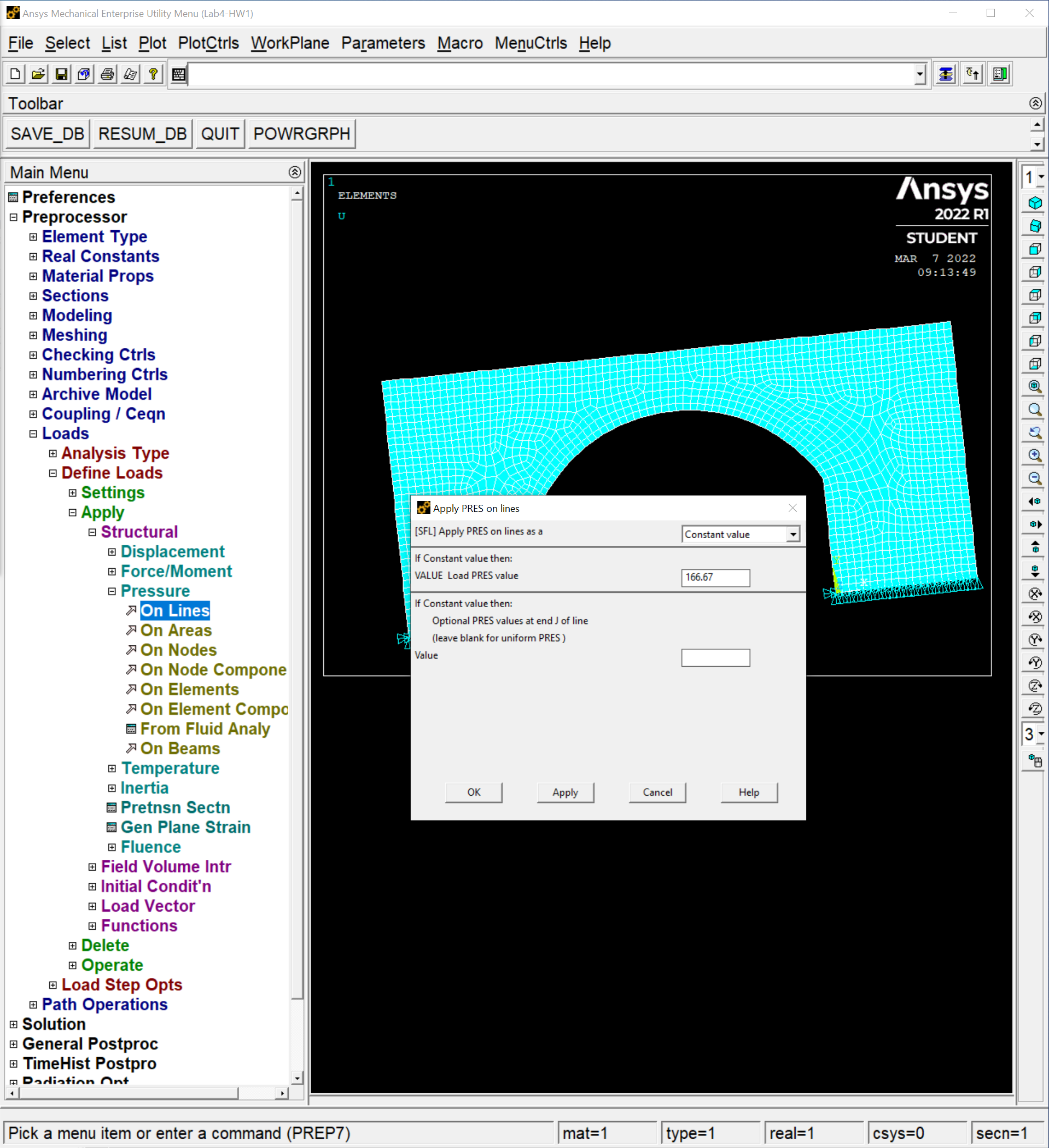This screenshot has width=1049, height=1148.
Task: Open the PlotCtrls menu
Action: coord(208,43)
